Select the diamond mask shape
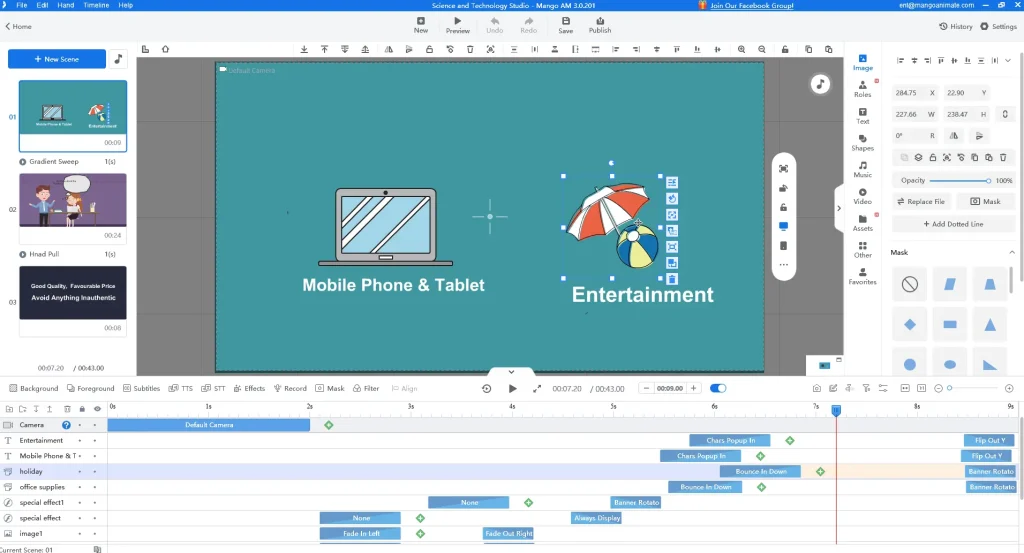 [x=909, y=324]
